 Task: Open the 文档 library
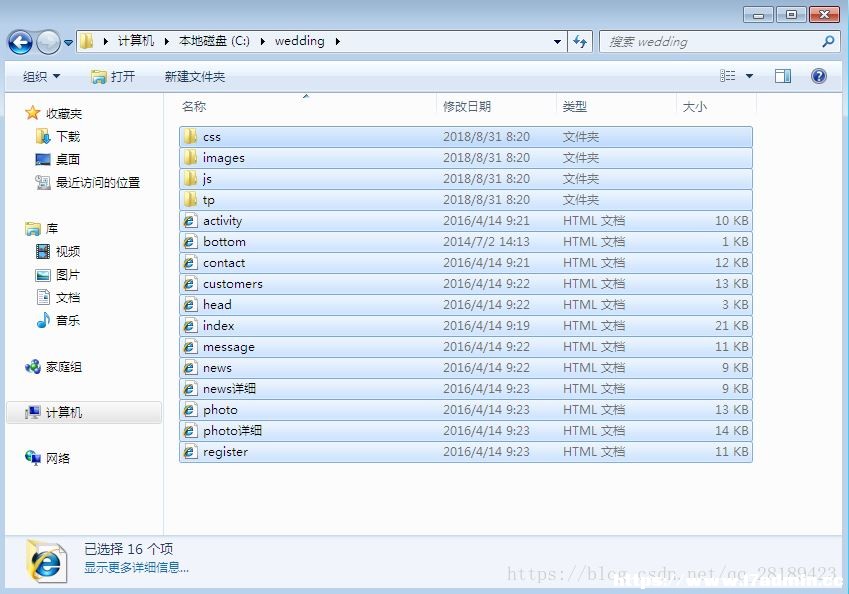click(68, 297)
